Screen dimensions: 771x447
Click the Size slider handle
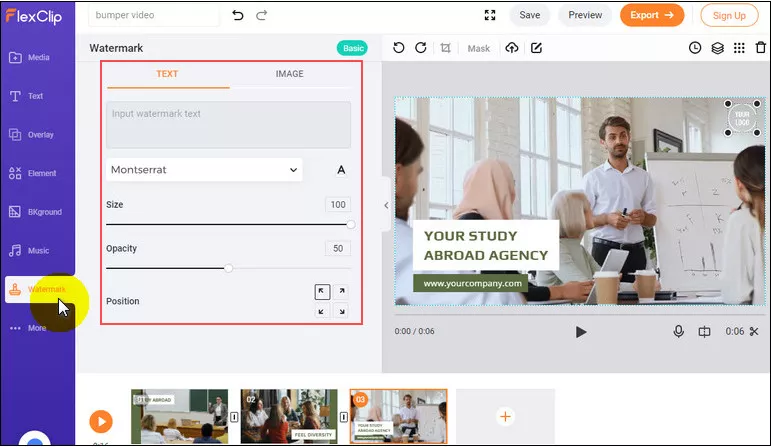point(351,225)
